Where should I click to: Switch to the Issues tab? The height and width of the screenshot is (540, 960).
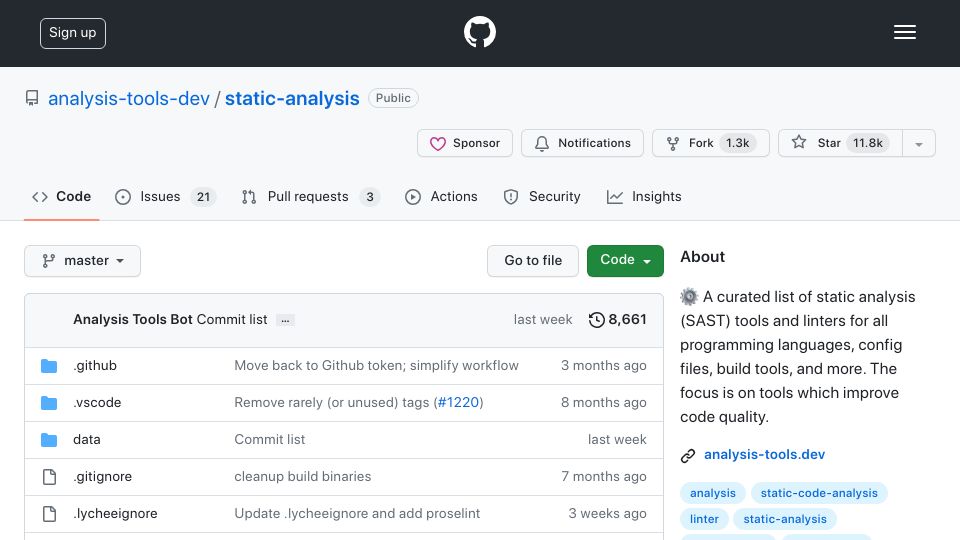pyautogui.click(x=165, y=197)
